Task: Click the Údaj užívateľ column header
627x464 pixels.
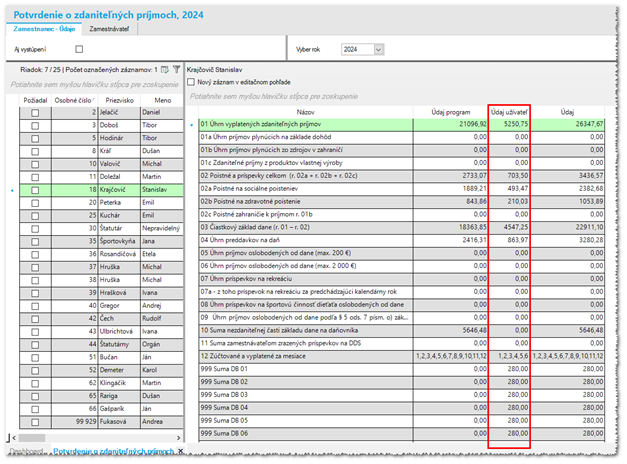Action: click(509, 112)
